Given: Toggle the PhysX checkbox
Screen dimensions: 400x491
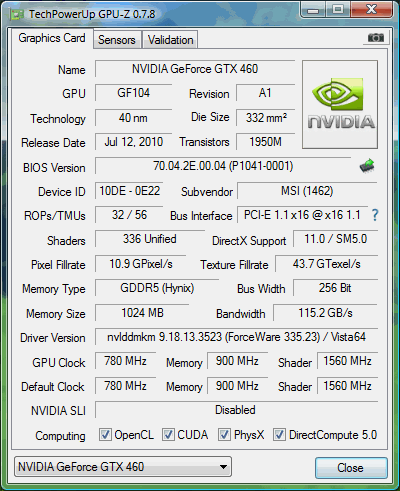Looking at the screenshot, I should [224, 435].
